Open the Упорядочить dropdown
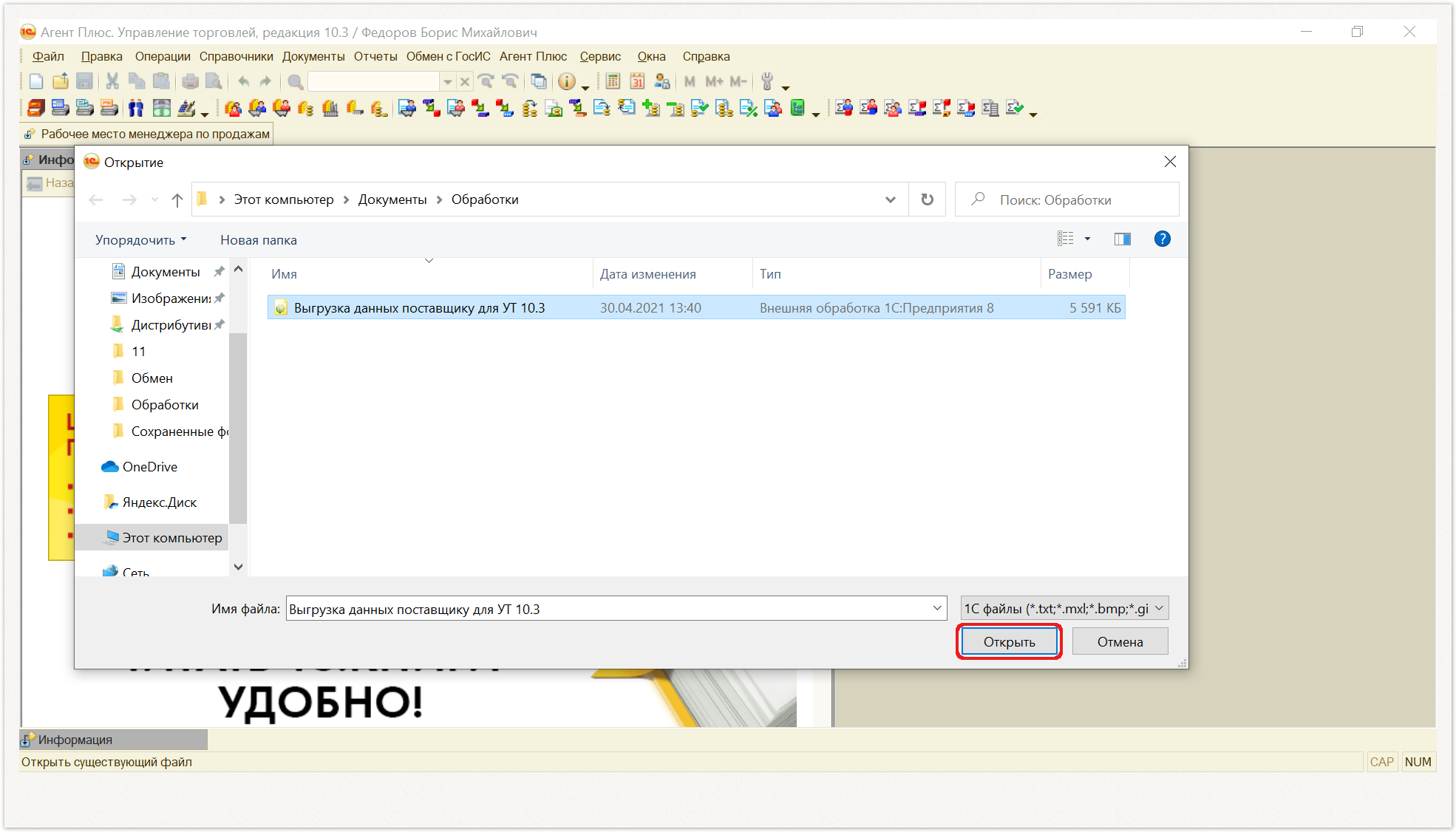 pyautogui.click(x=140, y=239)
